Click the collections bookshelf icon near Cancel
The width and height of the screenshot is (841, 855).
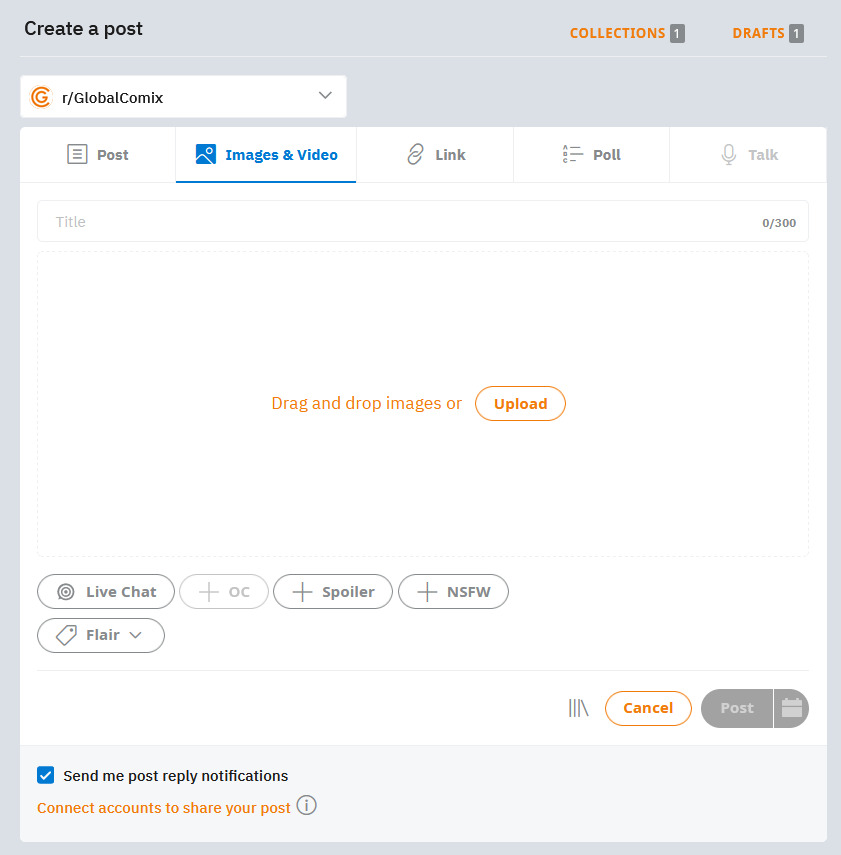578,708
